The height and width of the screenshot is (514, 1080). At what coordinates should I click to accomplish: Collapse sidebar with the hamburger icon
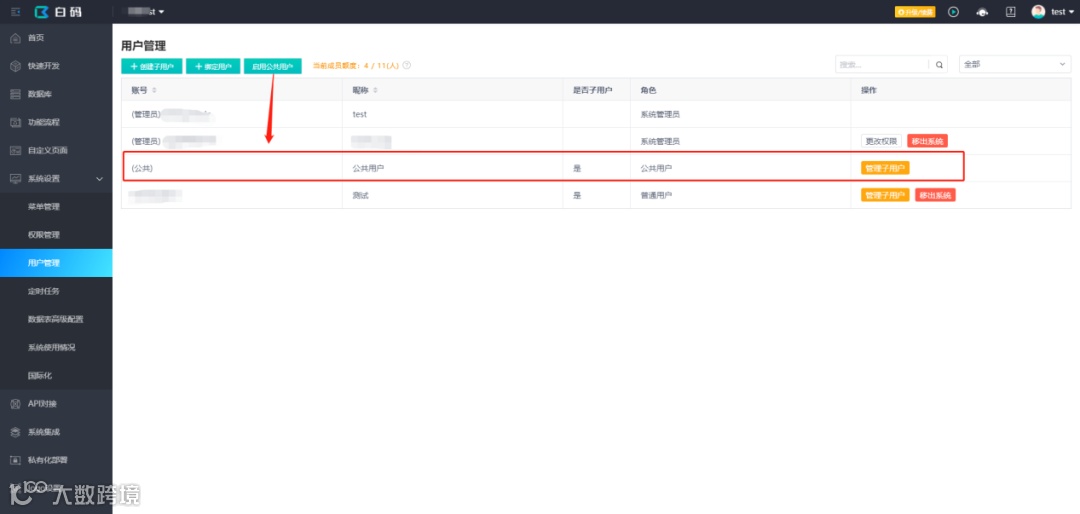pos(16,12)
